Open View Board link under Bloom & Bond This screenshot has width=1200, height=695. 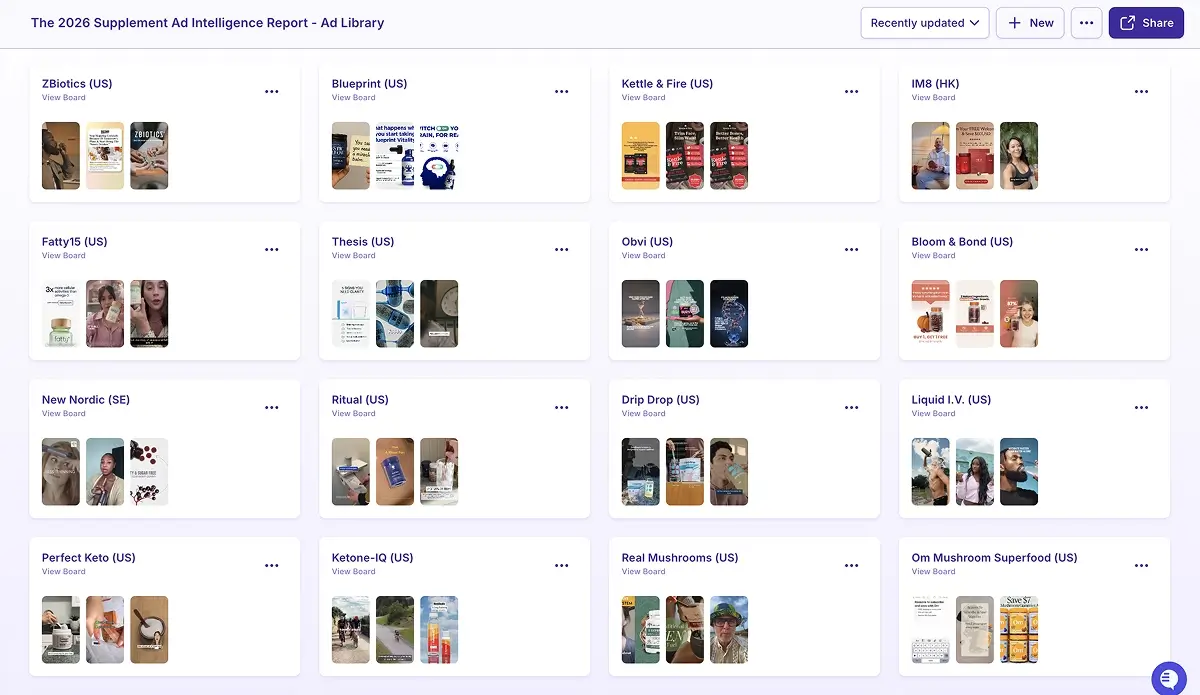(934, 256)
